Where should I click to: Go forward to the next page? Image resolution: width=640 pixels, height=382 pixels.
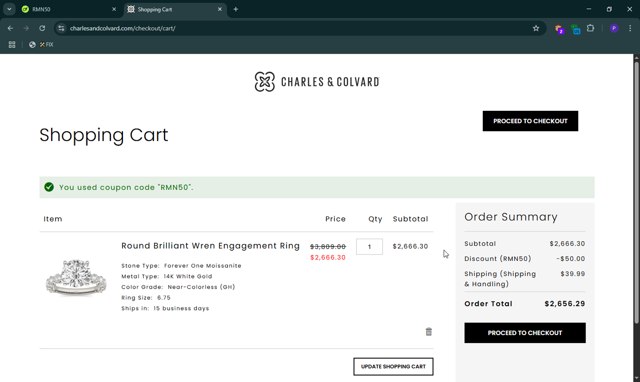click(26, 28)
